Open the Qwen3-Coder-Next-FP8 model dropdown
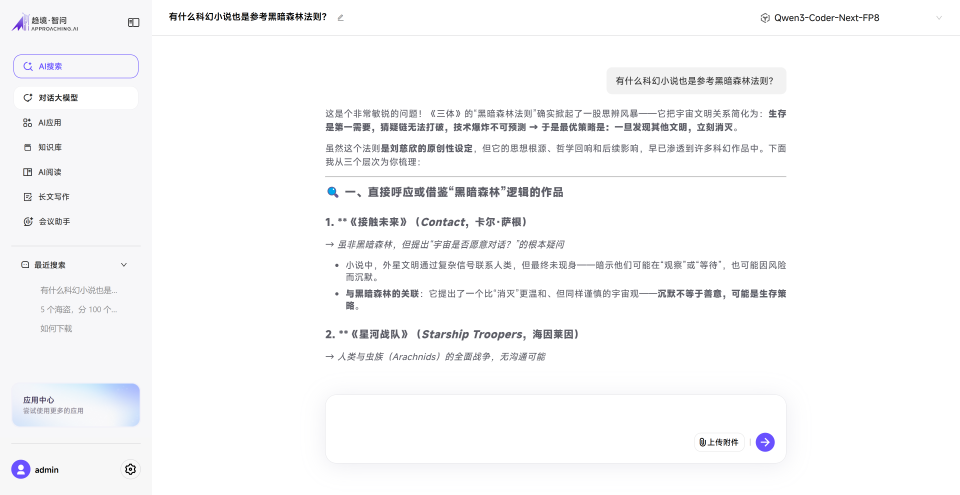 (851, 18)
